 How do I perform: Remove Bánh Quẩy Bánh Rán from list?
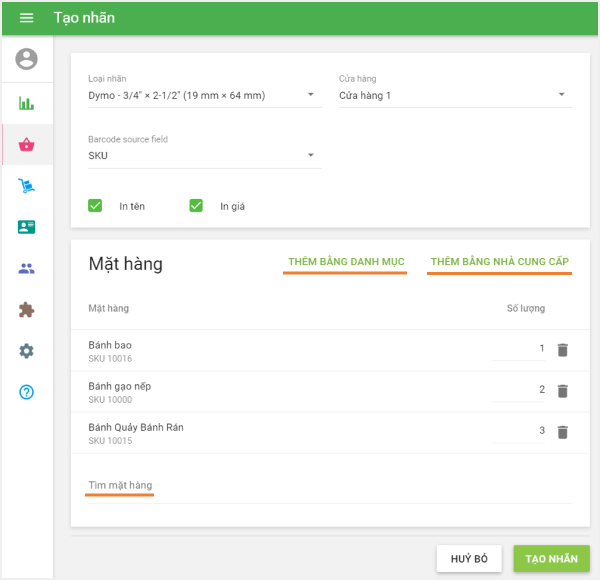point(562,432)
